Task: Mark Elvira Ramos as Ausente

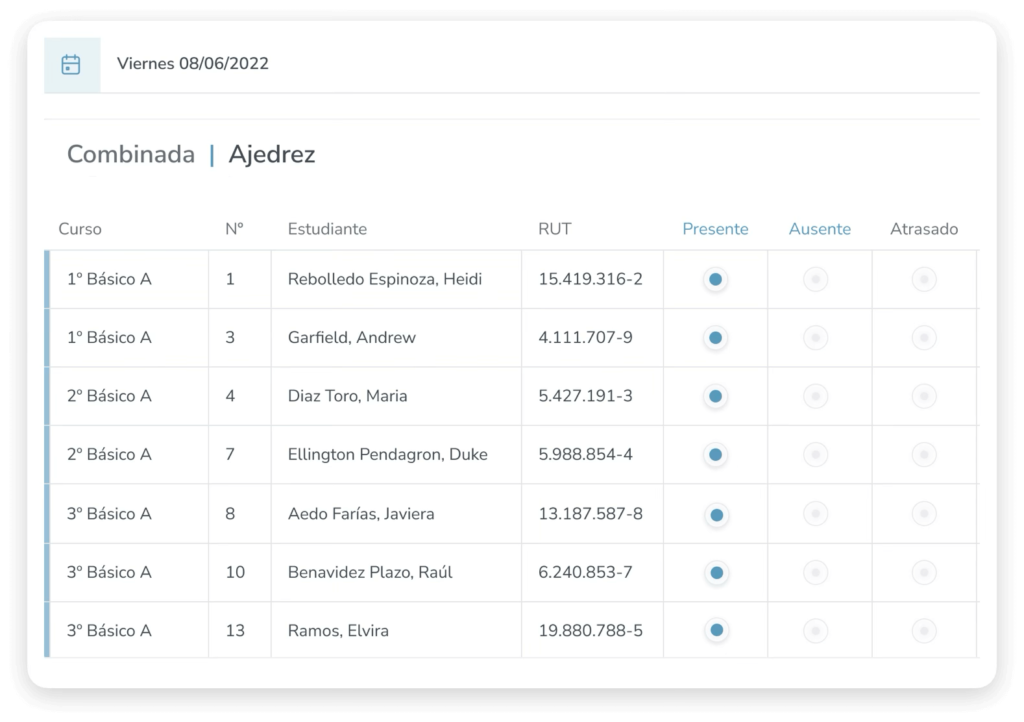Action: (x=816, y=631)
